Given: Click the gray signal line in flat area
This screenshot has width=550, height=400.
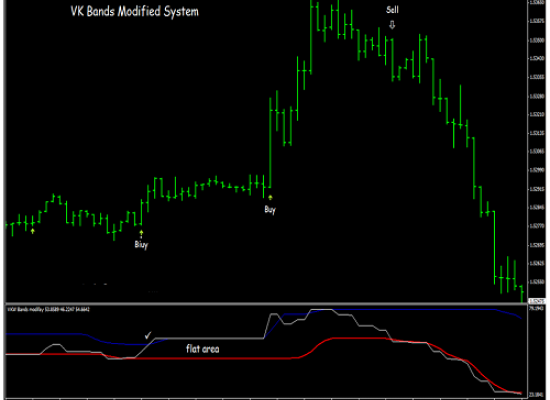Looking at the screenshot, I should click(x=210, y=338).
